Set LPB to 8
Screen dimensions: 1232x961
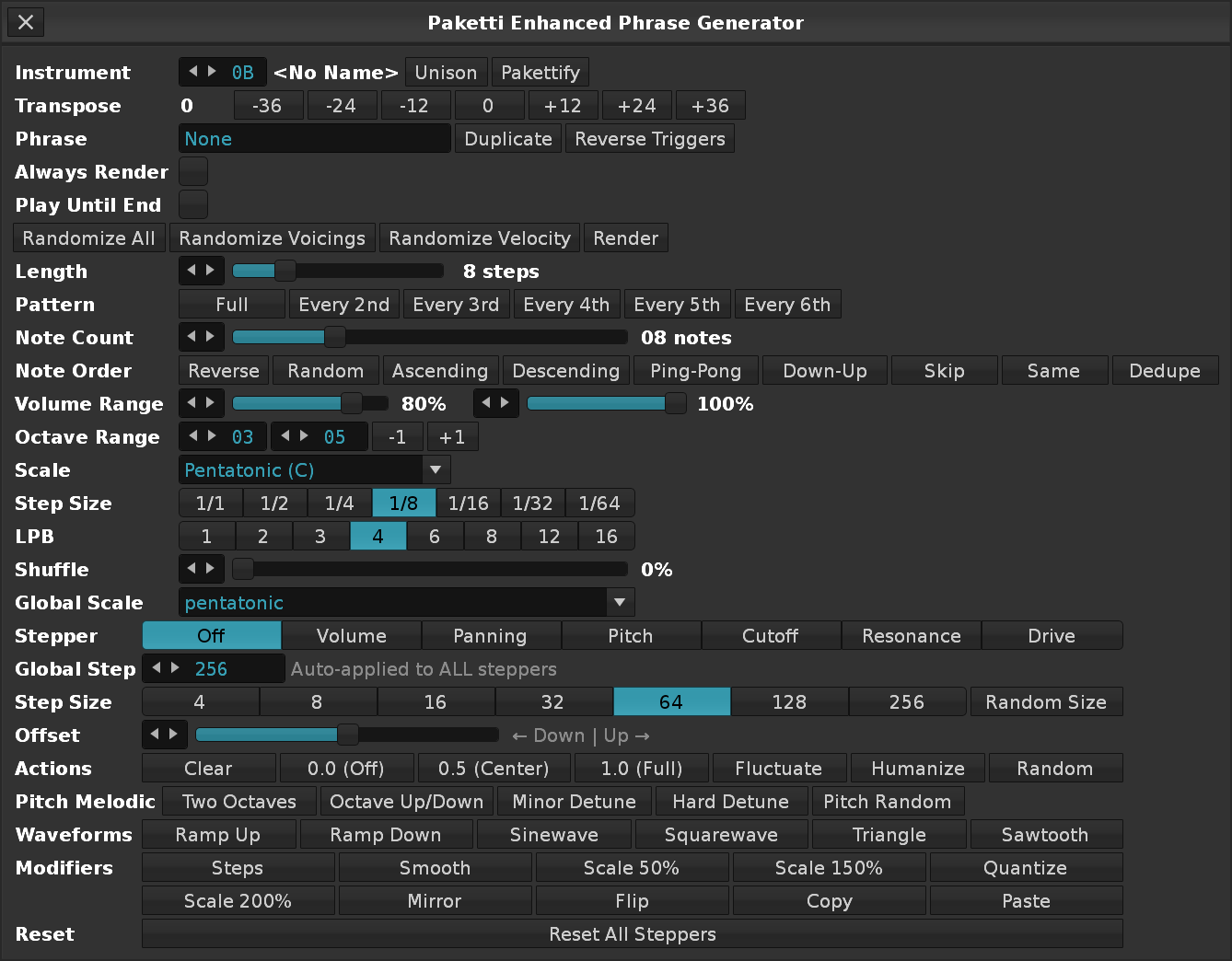pos(492,537)
